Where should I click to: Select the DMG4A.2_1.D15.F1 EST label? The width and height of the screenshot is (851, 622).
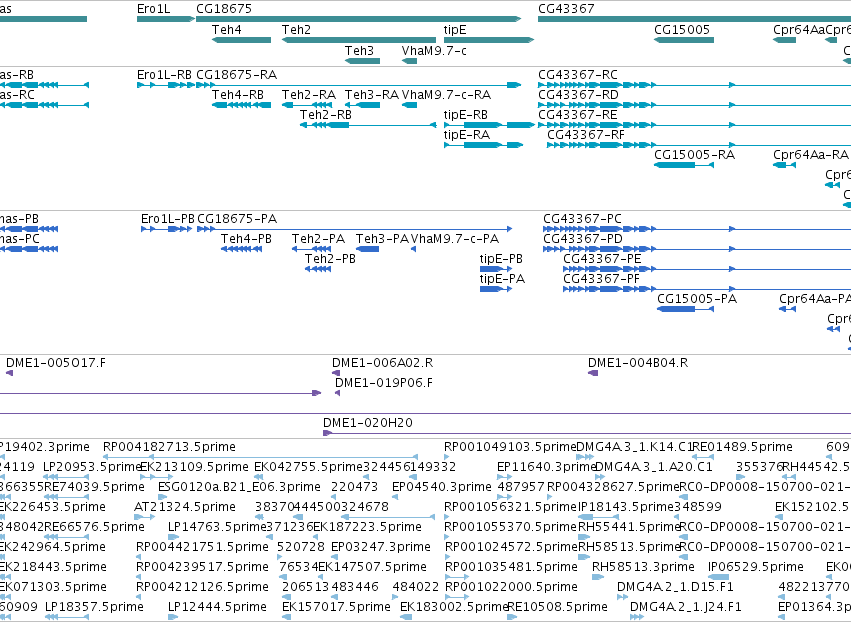pyautogui.click(x=676, y=588)
